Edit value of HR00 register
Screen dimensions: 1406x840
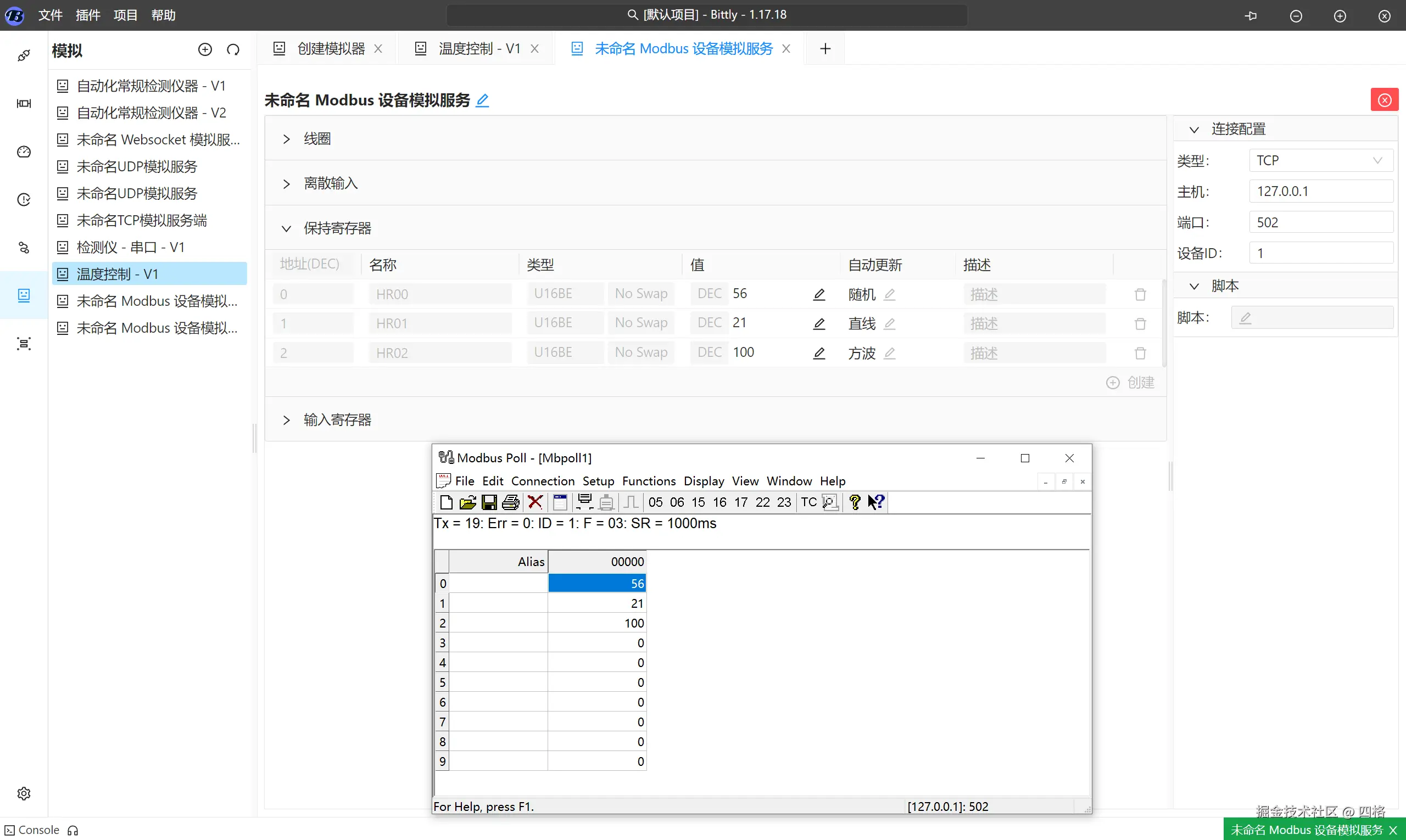point(819,294)
